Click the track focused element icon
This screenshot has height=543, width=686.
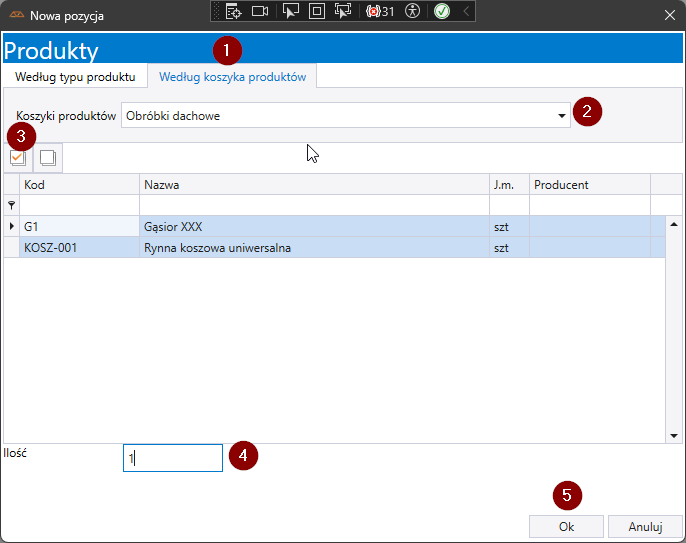click(343, 12)
